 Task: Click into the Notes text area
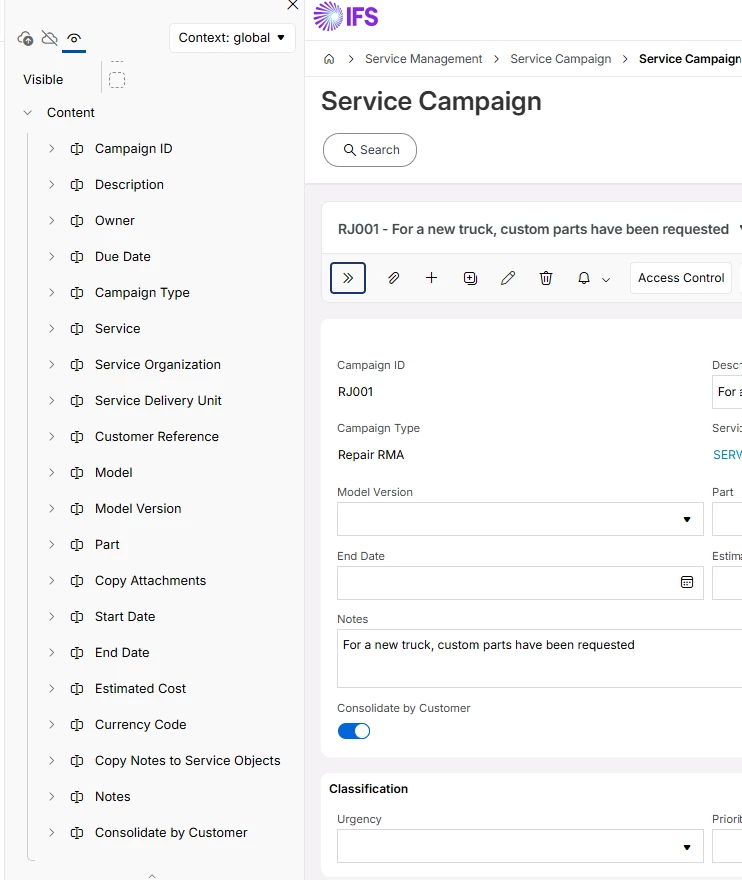pos(539,658)
